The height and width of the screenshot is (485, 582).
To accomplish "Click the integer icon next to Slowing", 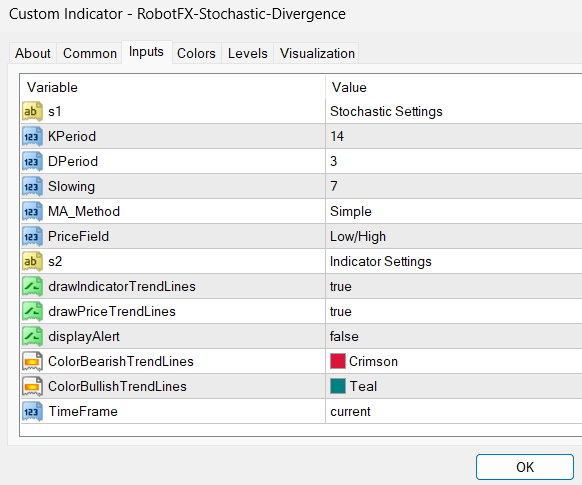I will [32, 186].
